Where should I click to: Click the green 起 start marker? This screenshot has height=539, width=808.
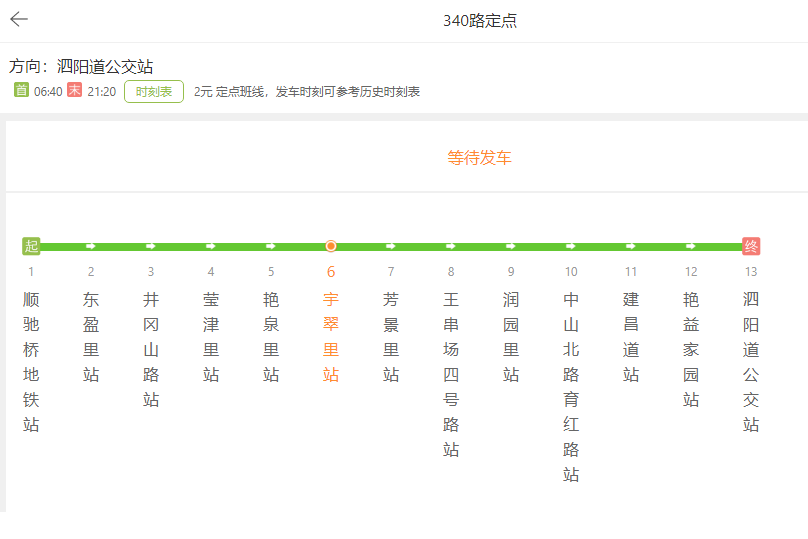click(31, 246)
